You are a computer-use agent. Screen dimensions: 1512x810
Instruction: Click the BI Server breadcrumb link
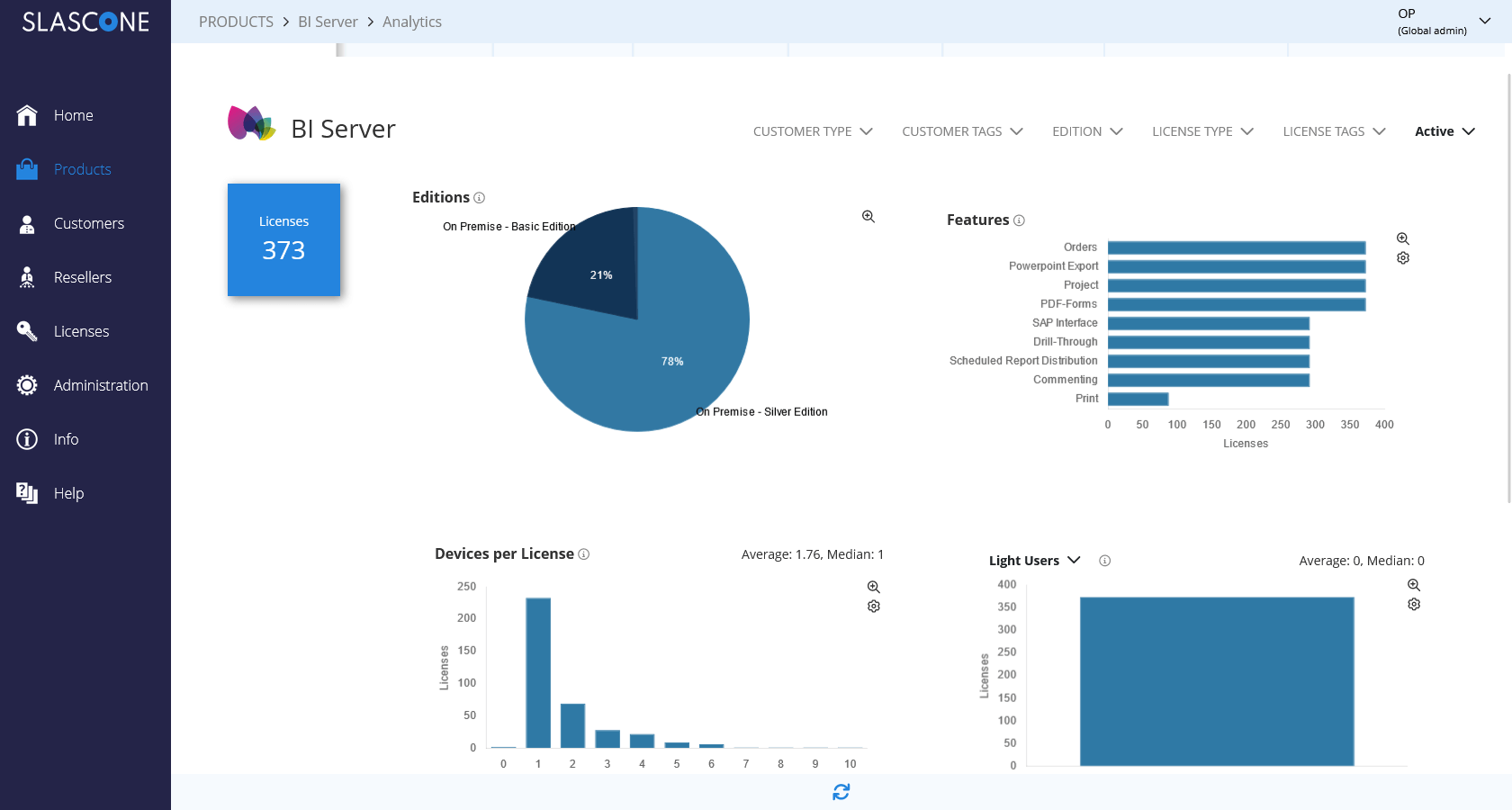(328, 22)
